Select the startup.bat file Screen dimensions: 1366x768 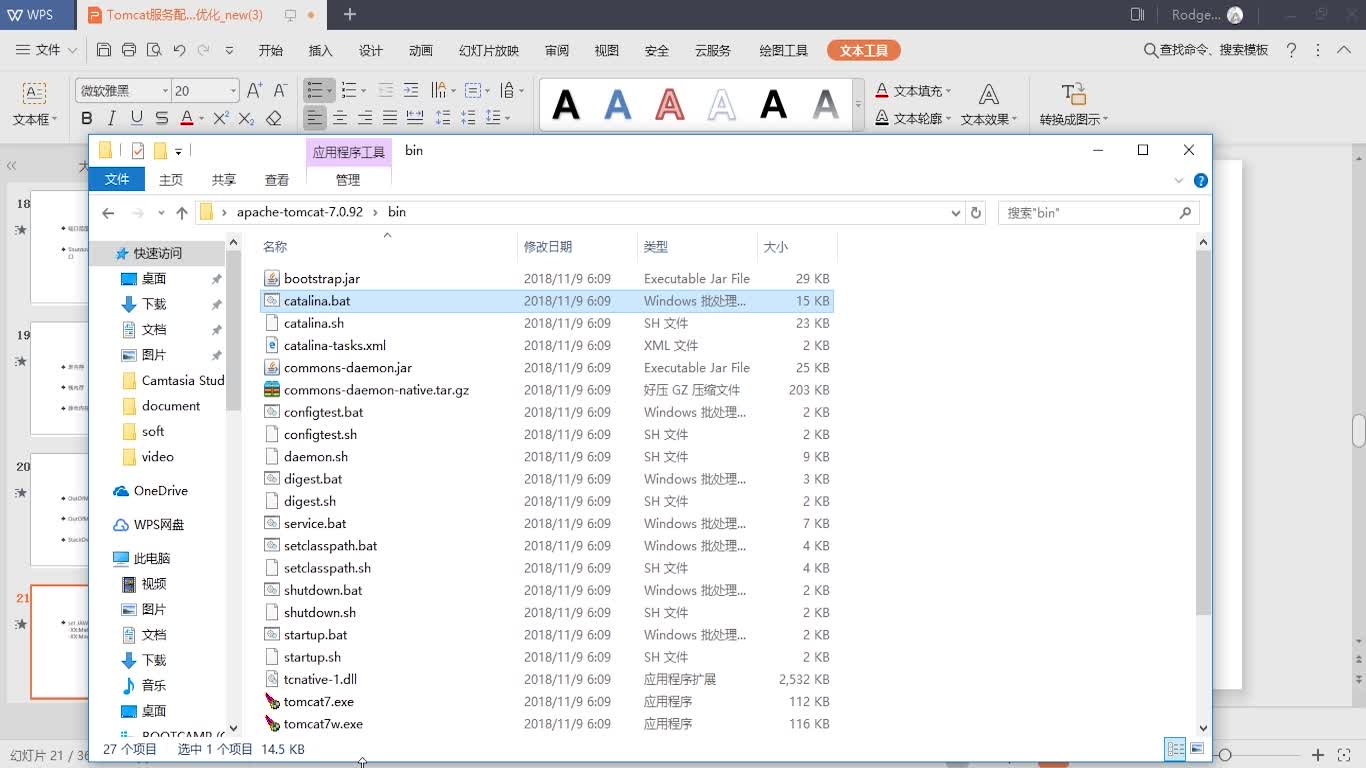(x=315, y=635)
